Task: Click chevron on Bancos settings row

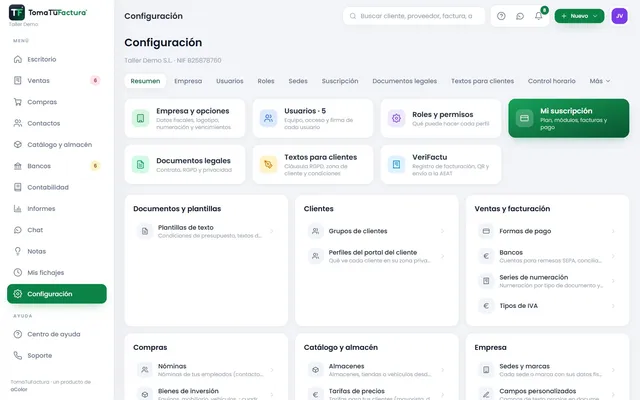Action: pyautogui.click(x=613, y=256)
